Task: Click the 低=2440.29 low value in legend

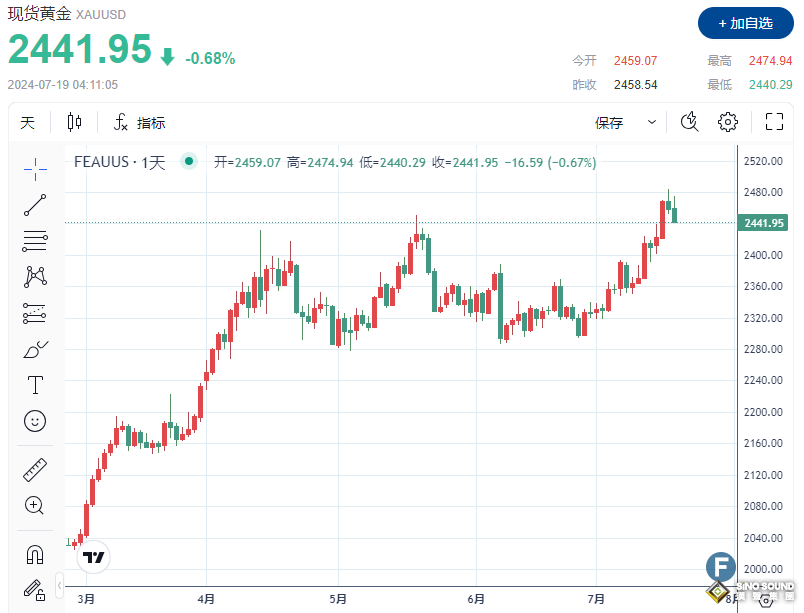Action: tap(392, 162)
